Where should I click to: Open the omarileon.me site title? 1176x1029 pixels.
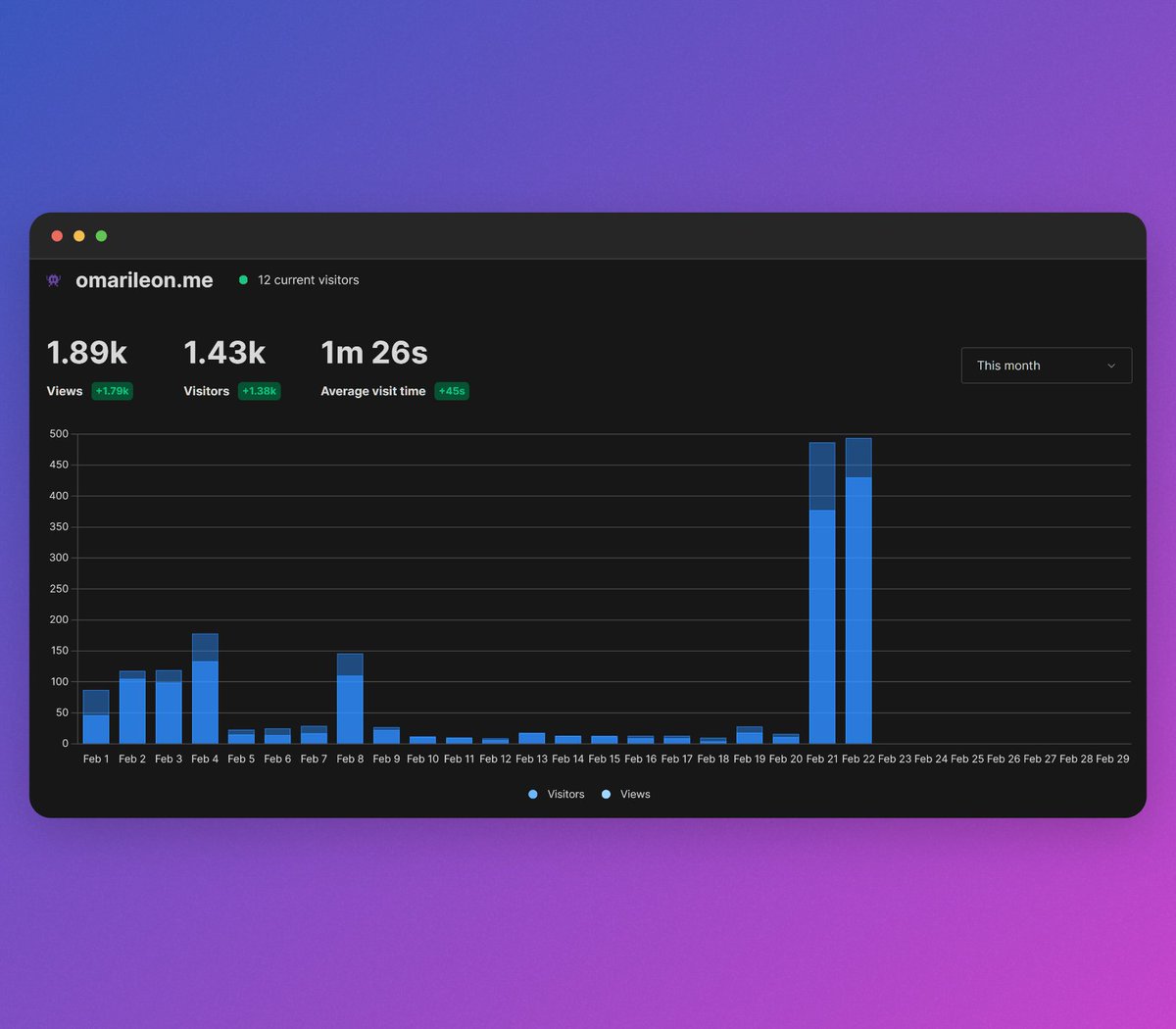click(x=144, y=280)
